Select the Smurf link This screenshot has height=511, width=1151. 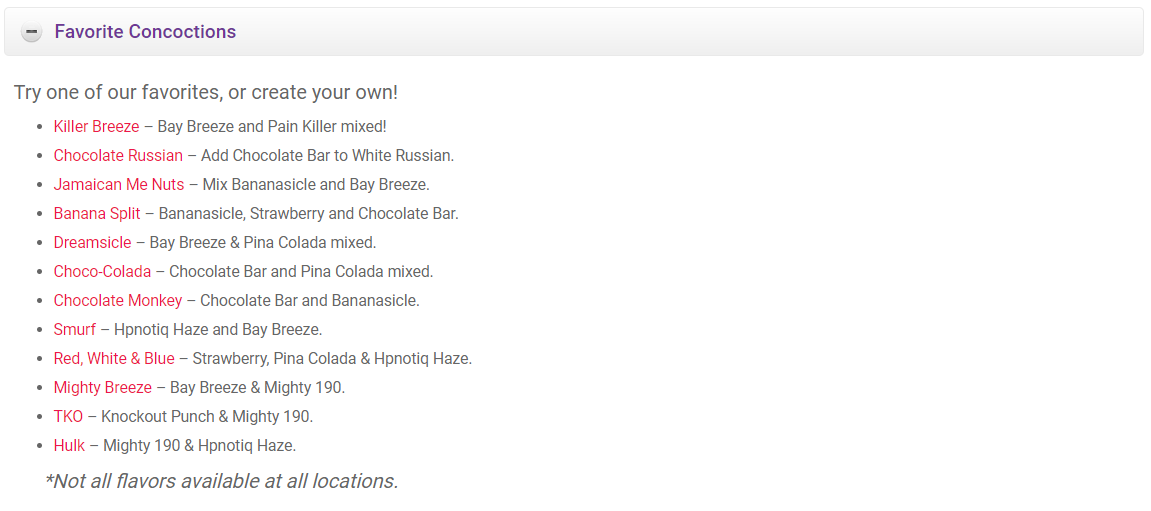pyautogui.click(x=75, y=330)
